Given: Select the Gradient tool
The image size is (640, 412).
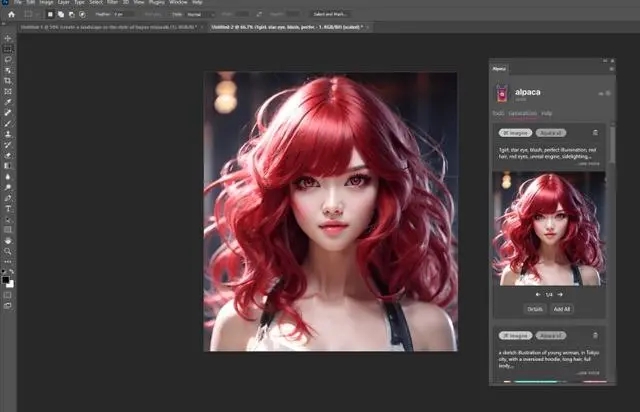Looking at the screenshot, I should click(8, 166).
